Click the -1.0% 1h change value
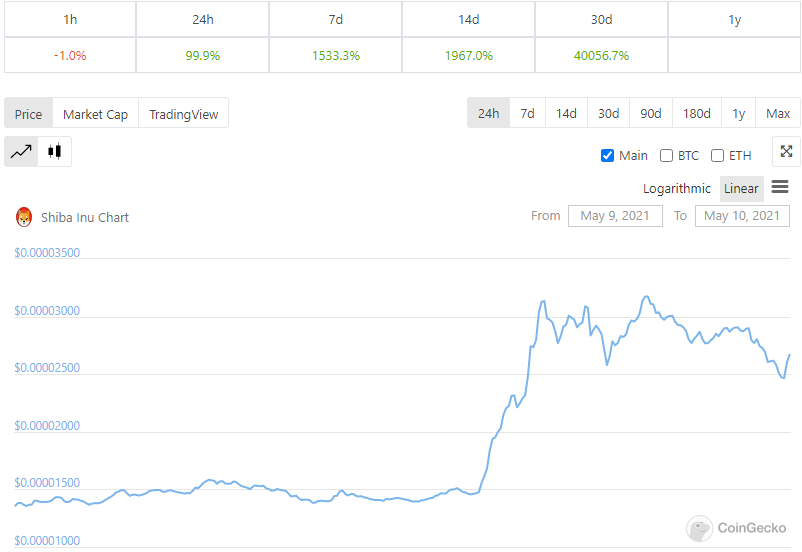802x552 pixels. pos(70,55)
